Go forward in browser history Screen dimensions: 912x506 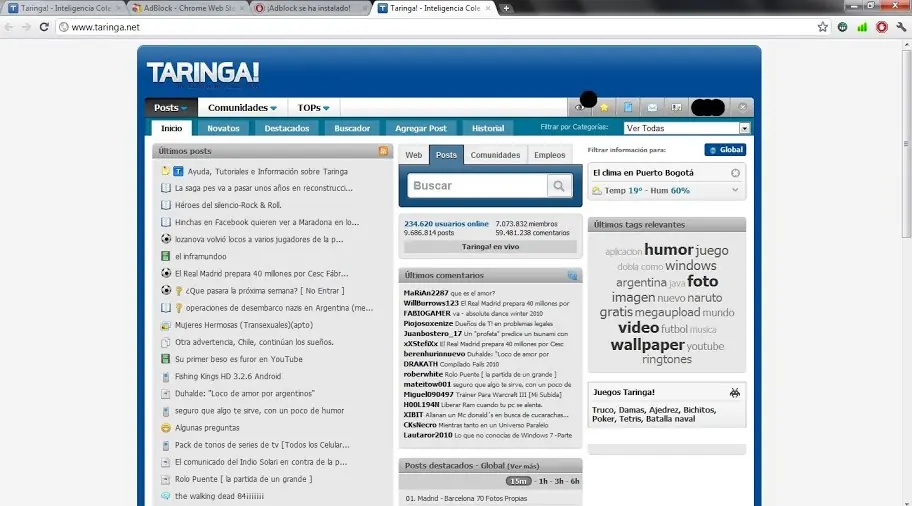26,27
